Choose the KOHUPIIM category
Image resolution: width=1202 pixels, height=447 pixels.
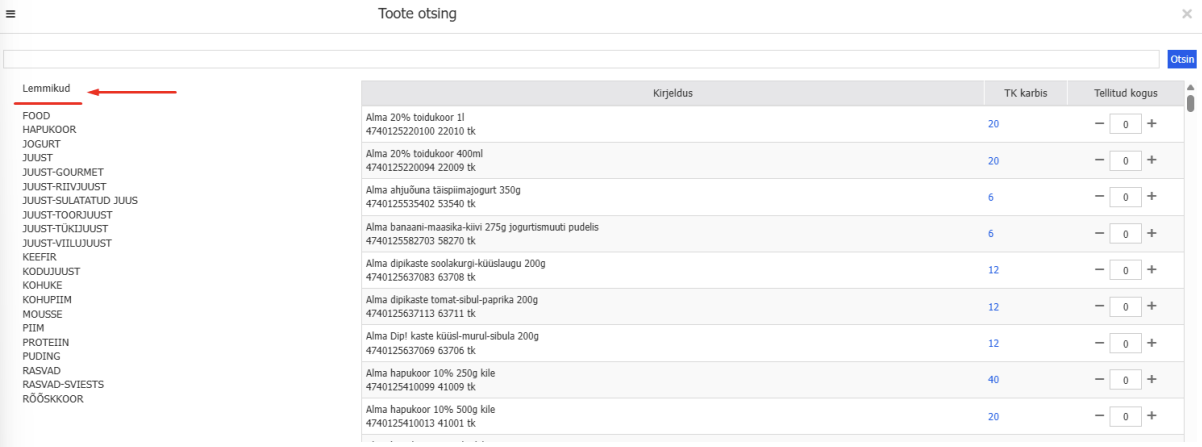pos(48,300)
